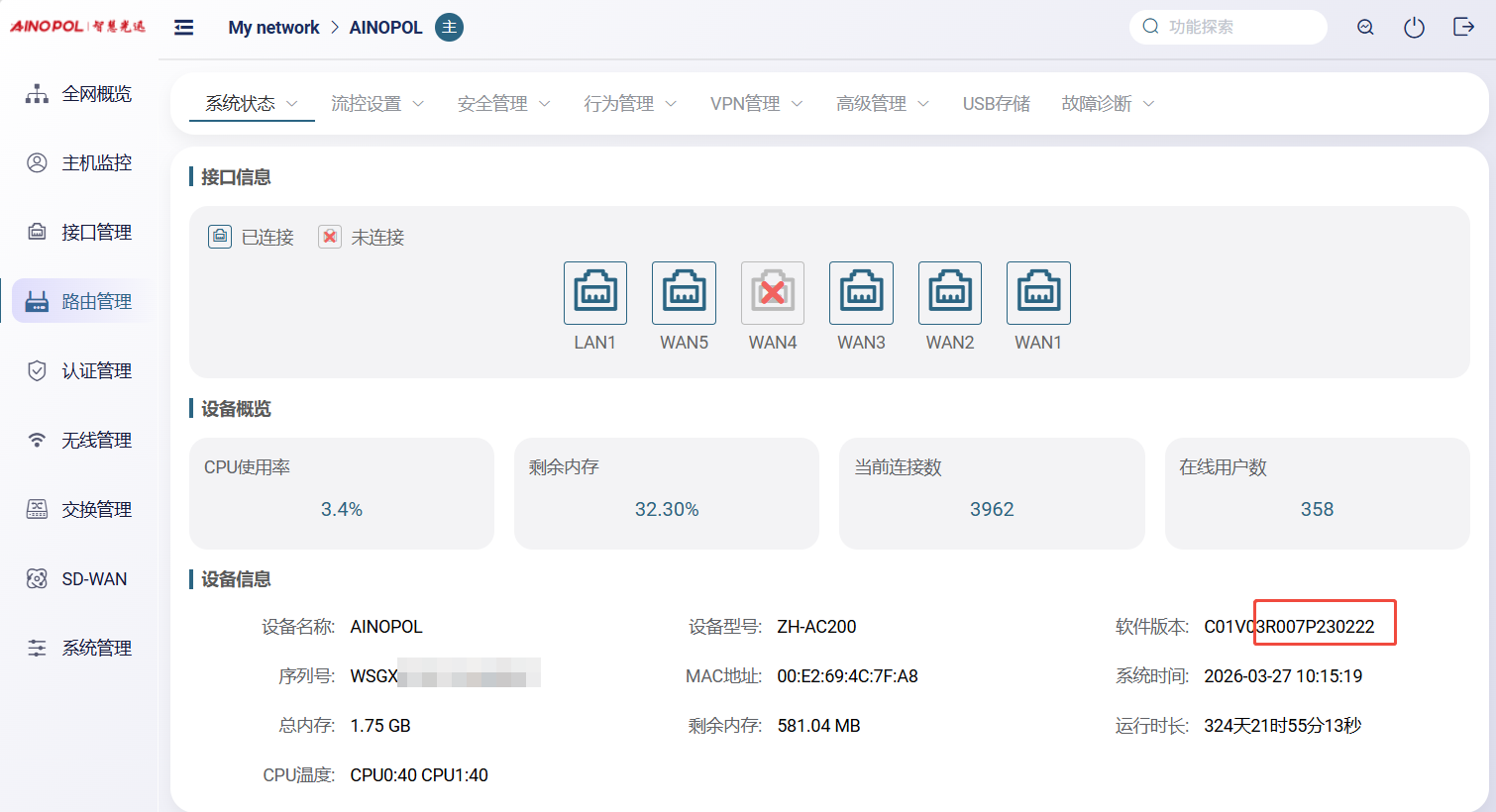Switch to the USB存储 tab
The height and width of the screenshot is (812, 1496).
point(996,104)
